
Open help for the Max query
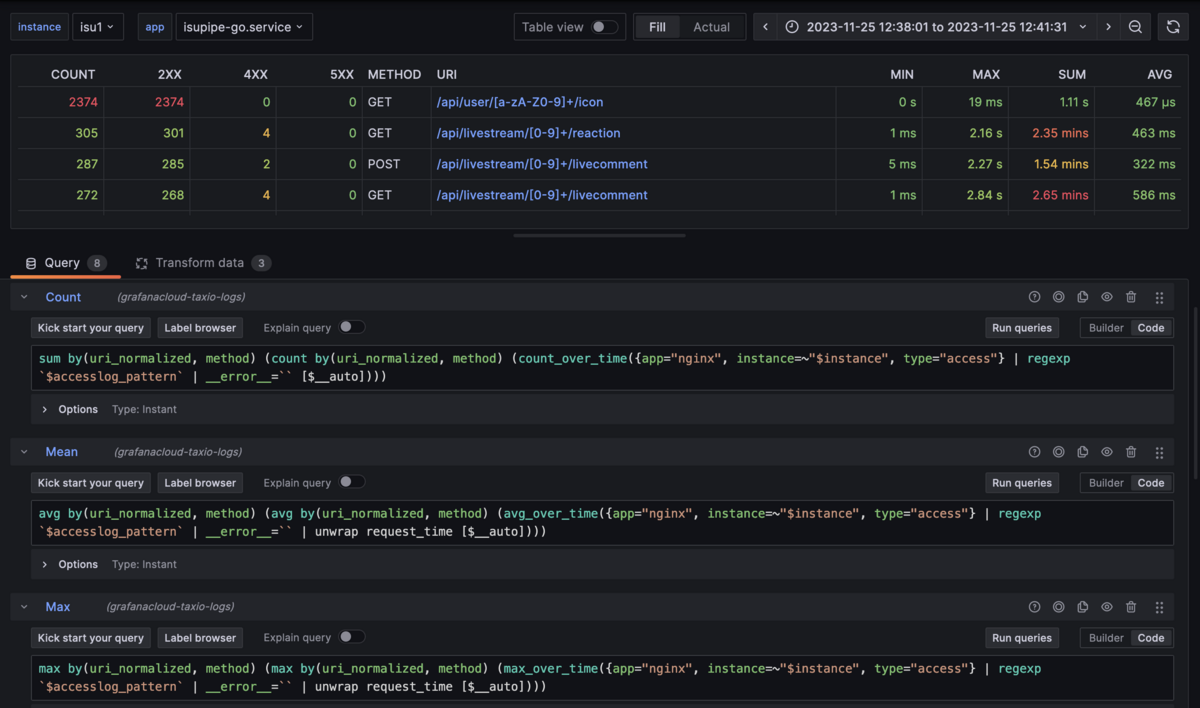pos(1034,607)
